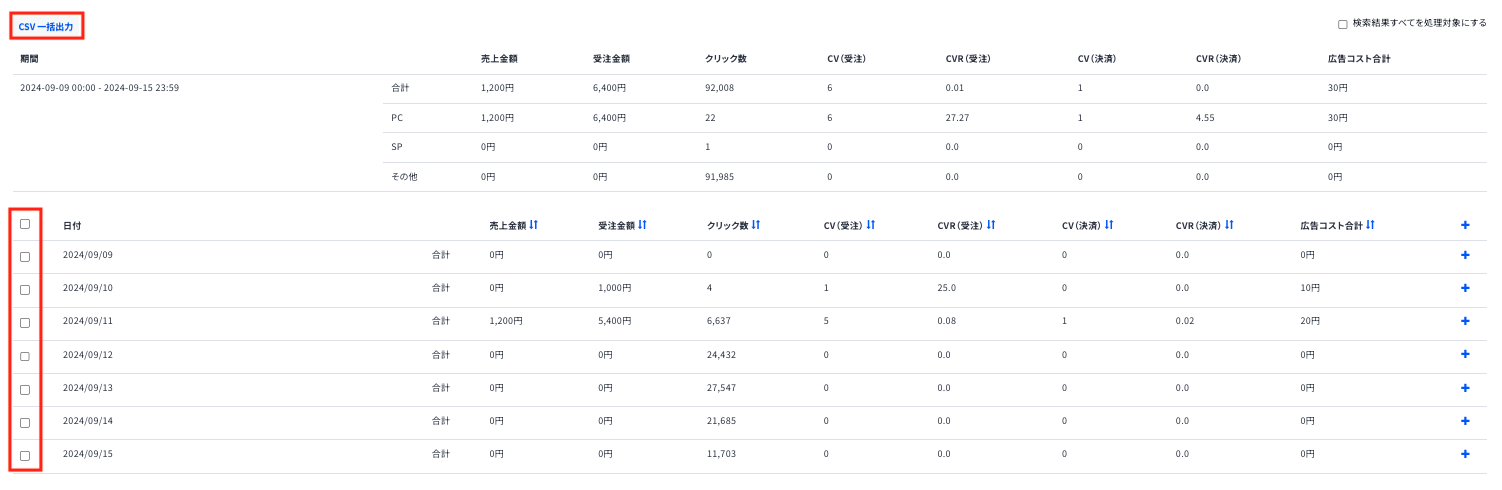Select period text 2024-09-09 00:00 - 2024-09-15 23:59
The width and height of the screenshot is (1502, 490).
[x=99, y=88]
